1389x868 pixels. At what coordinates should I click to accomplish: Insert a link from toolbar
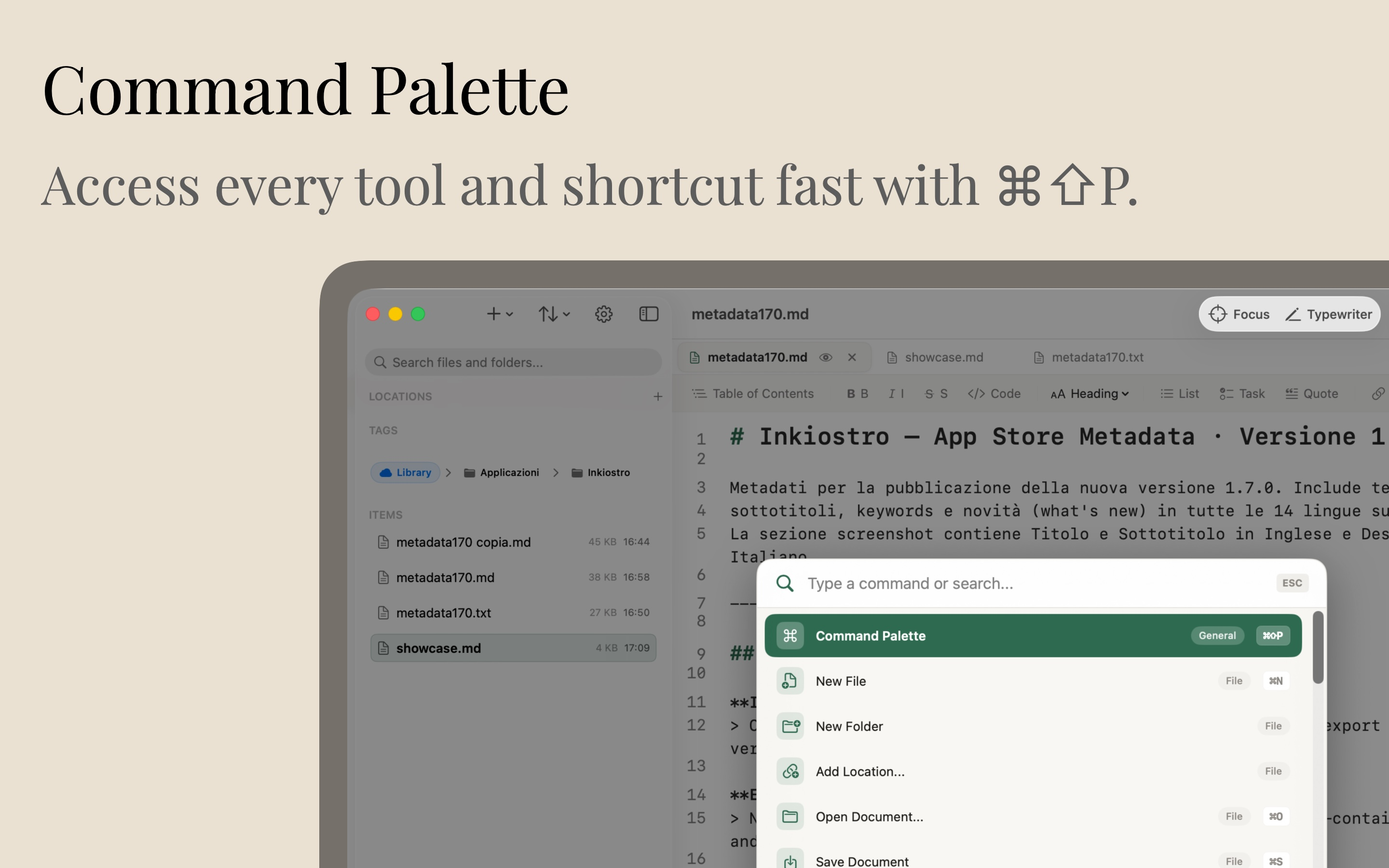tap(1377, 393)
